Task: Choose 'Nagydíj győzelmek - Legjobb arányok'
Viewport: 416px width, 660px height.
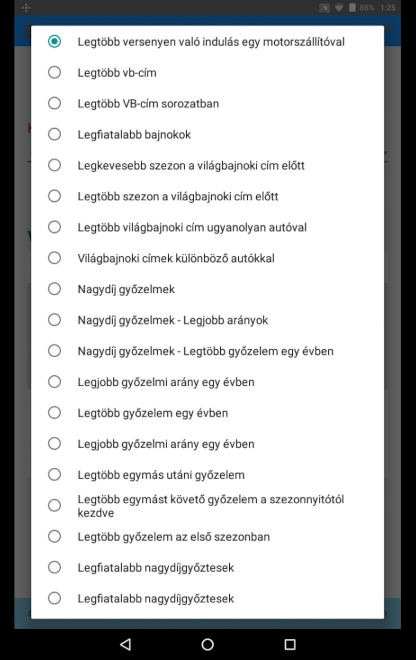Action: click(x=208, y=320)
